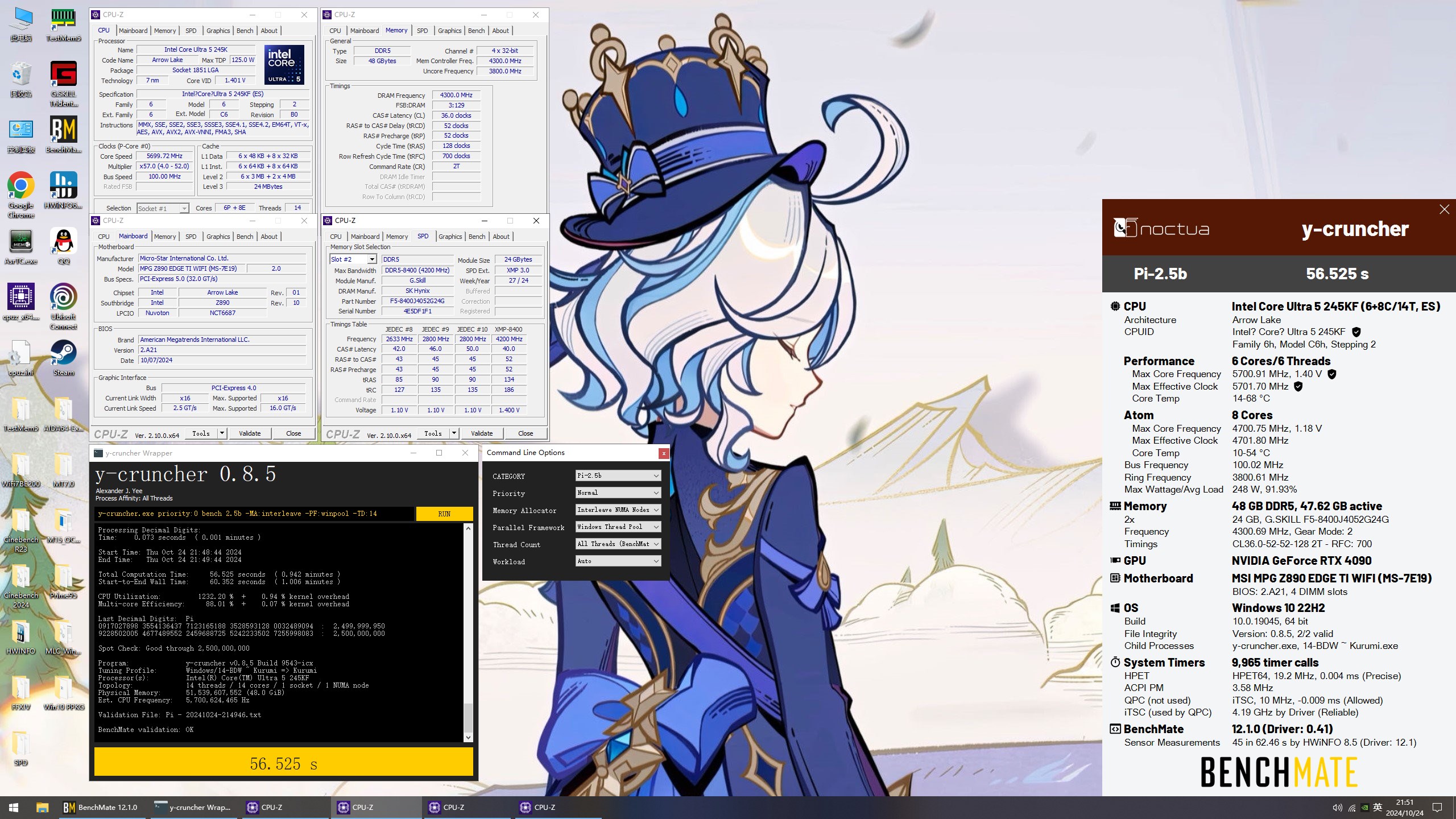The image size is (1456, 819).
Task: Click the 英 input language indicator
Action: pyautogui.click(x=1378, y=808)
